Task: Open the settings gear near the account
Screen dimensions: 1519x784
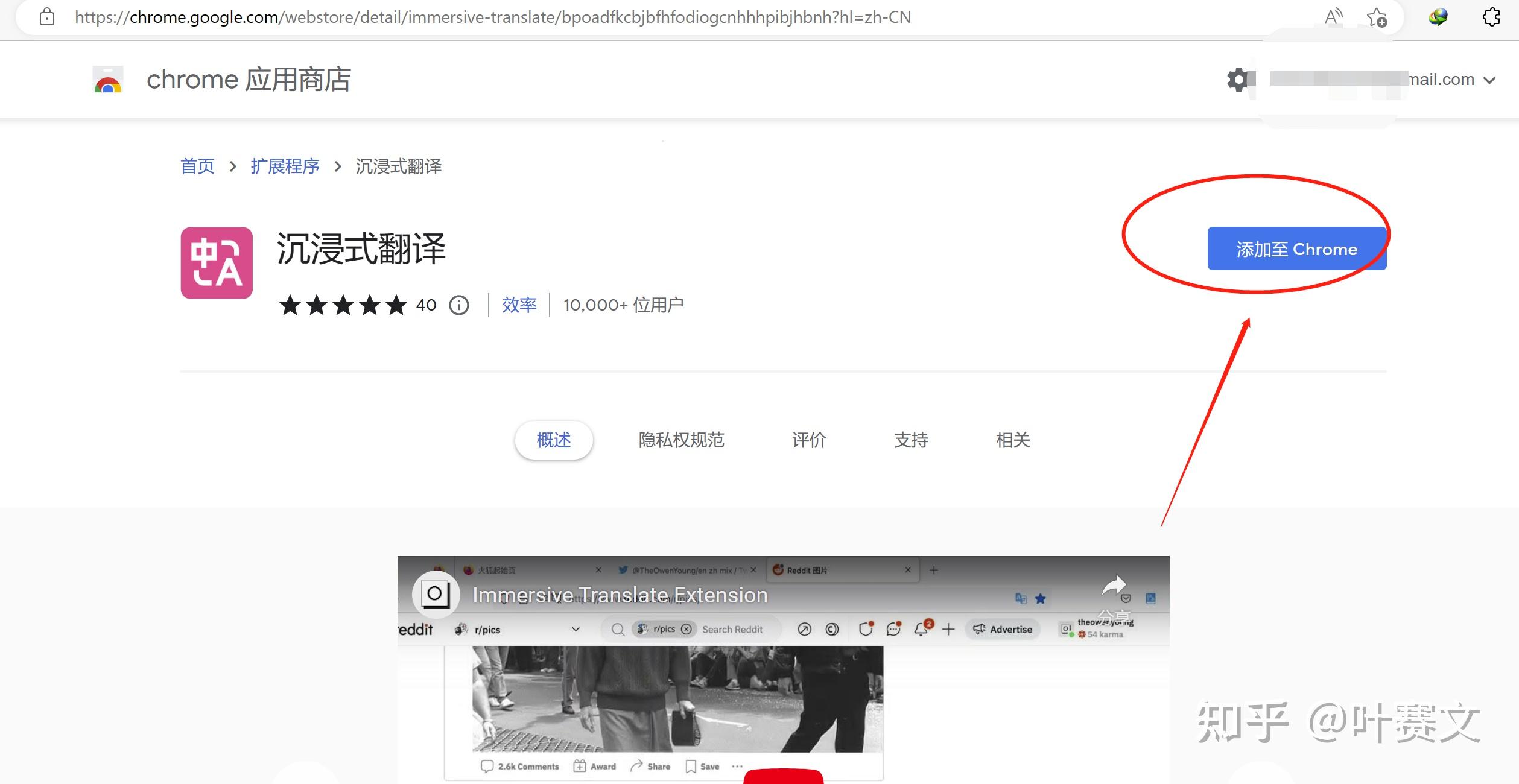Action: click(1238, 79)
